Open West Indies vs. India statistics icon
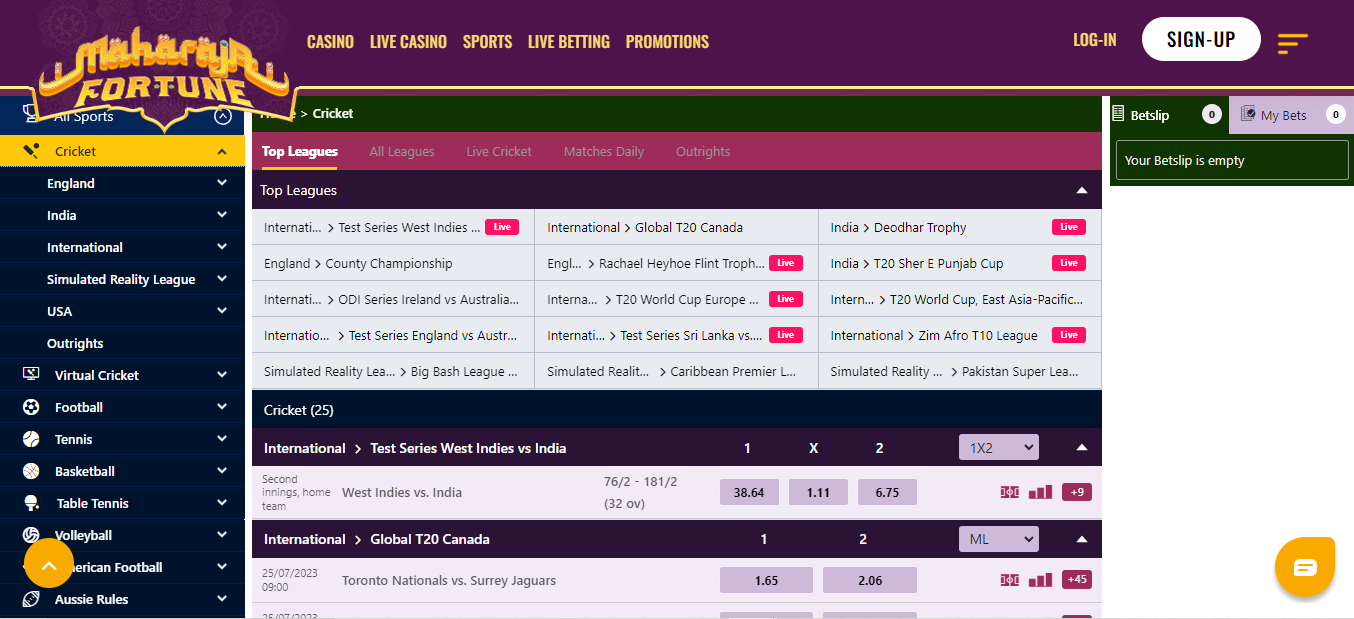This screenshot has height=619, width=1354. pyautogui.click(x=1040, y=492)
